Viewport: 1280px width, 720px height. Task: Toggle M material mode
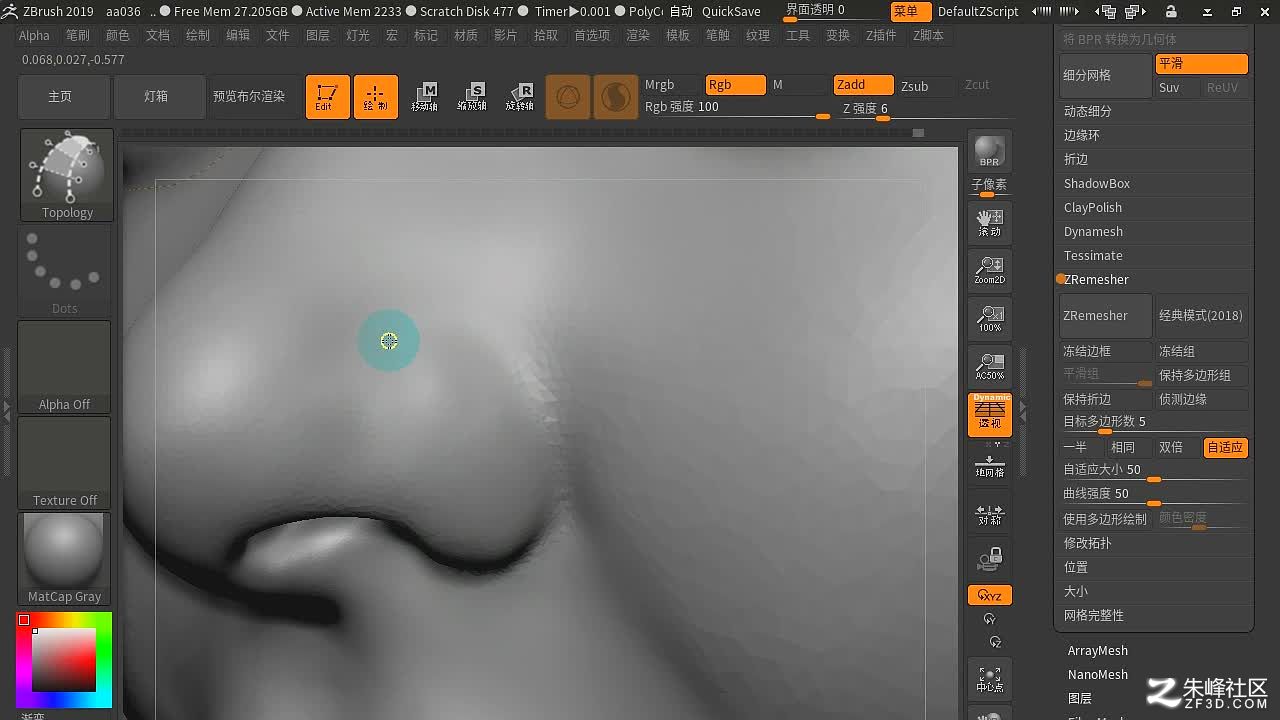click(798, 85)
